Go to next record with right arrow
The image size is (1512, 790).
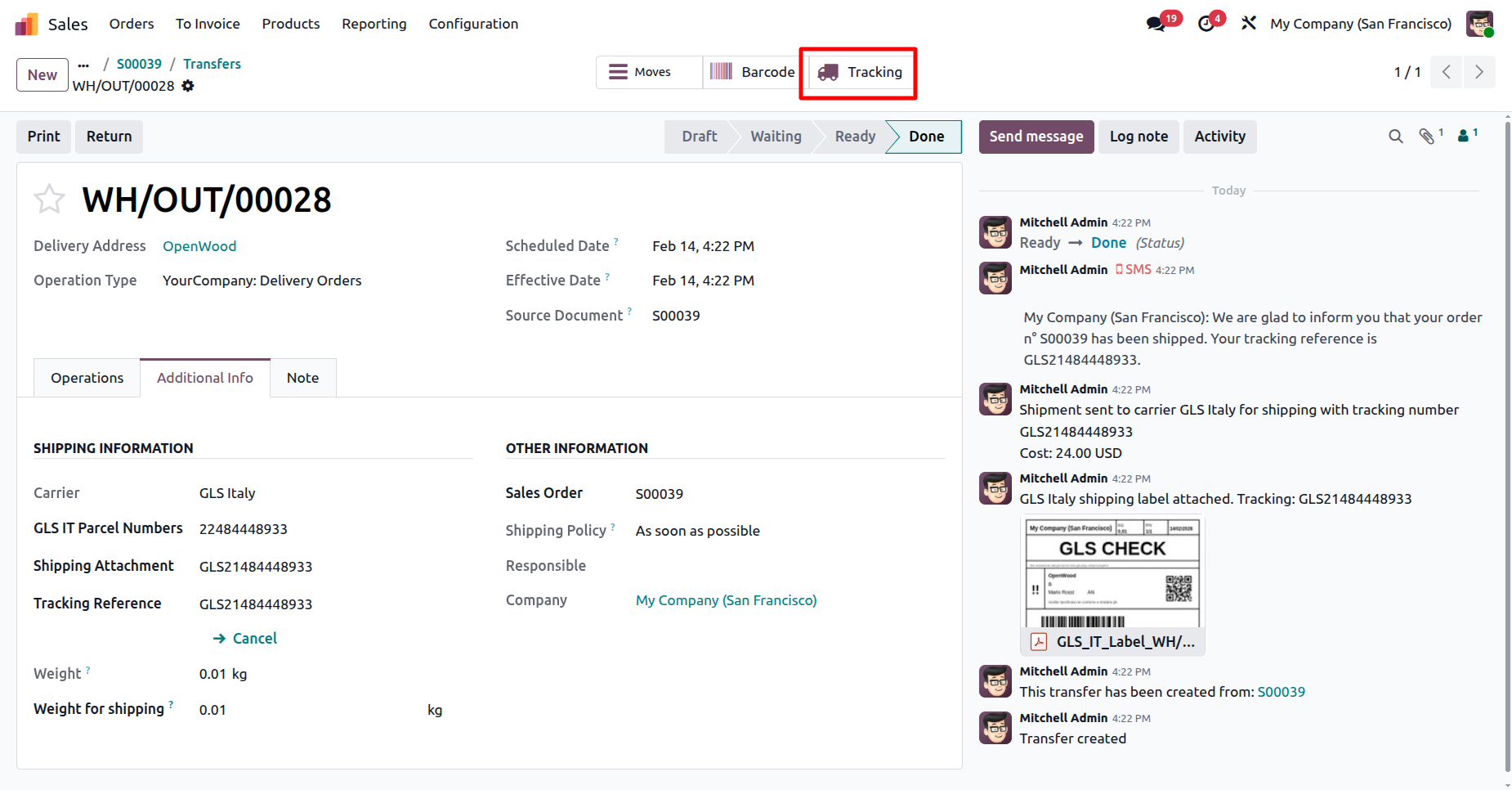[x=1478, y=72]
